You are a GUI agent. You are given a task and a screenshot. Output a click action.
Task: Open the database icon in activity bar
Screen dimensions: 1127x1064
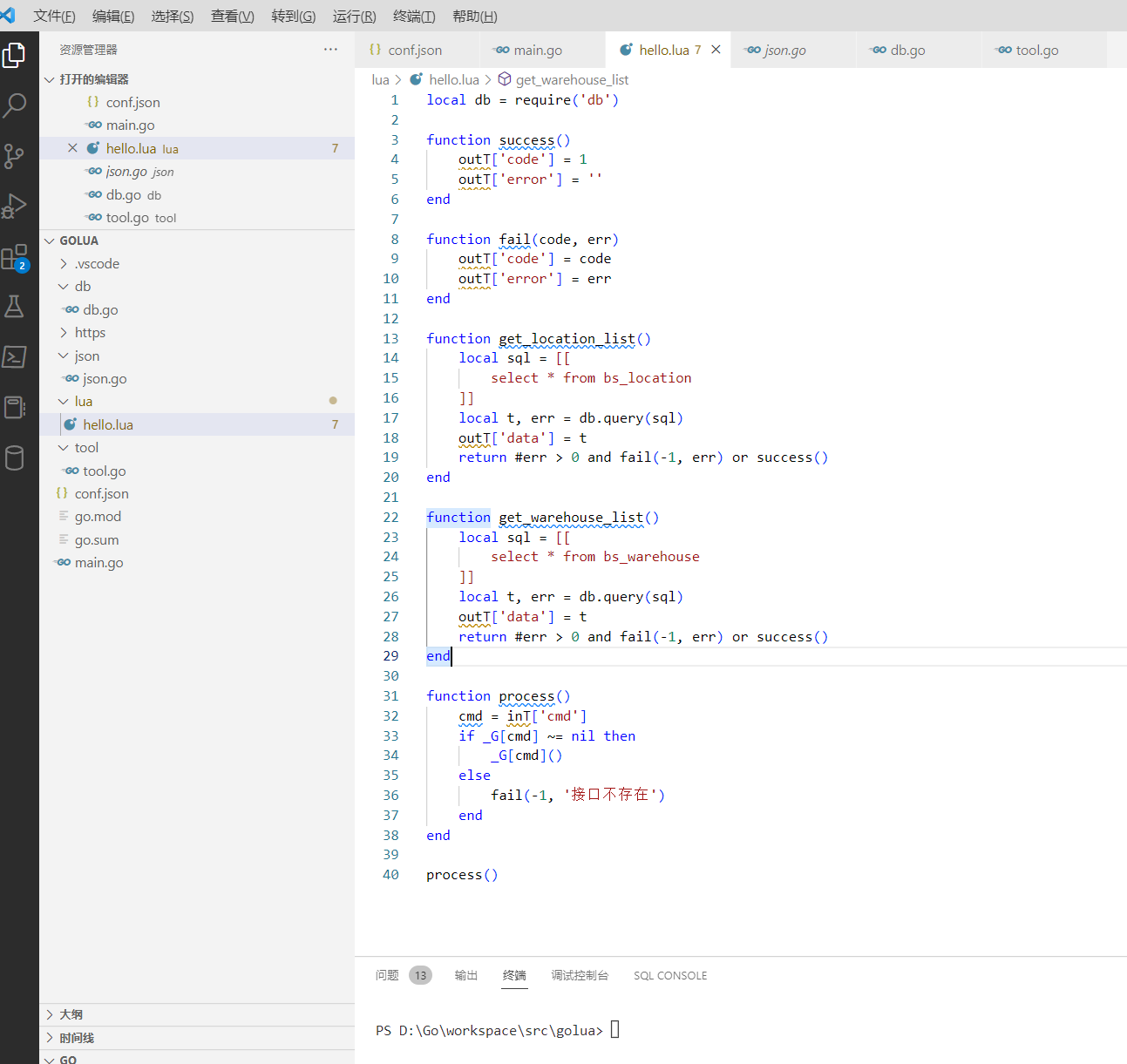tap(15, 457)
